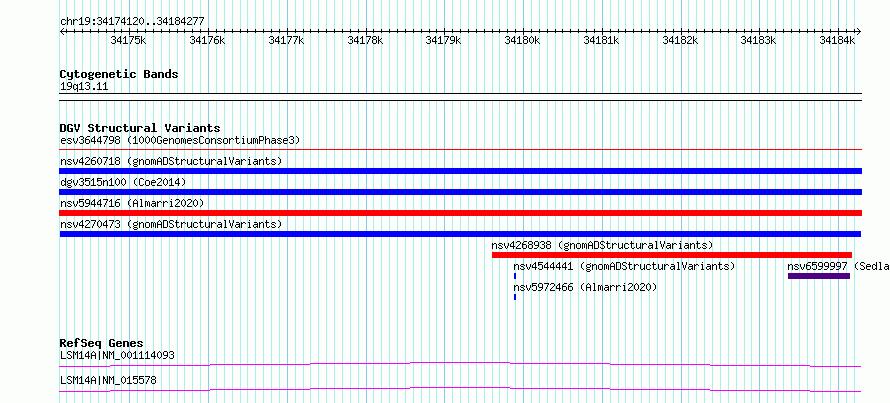
Task: Open the nsv4544441 gnomAD variant label
Action: pos(624,266)
